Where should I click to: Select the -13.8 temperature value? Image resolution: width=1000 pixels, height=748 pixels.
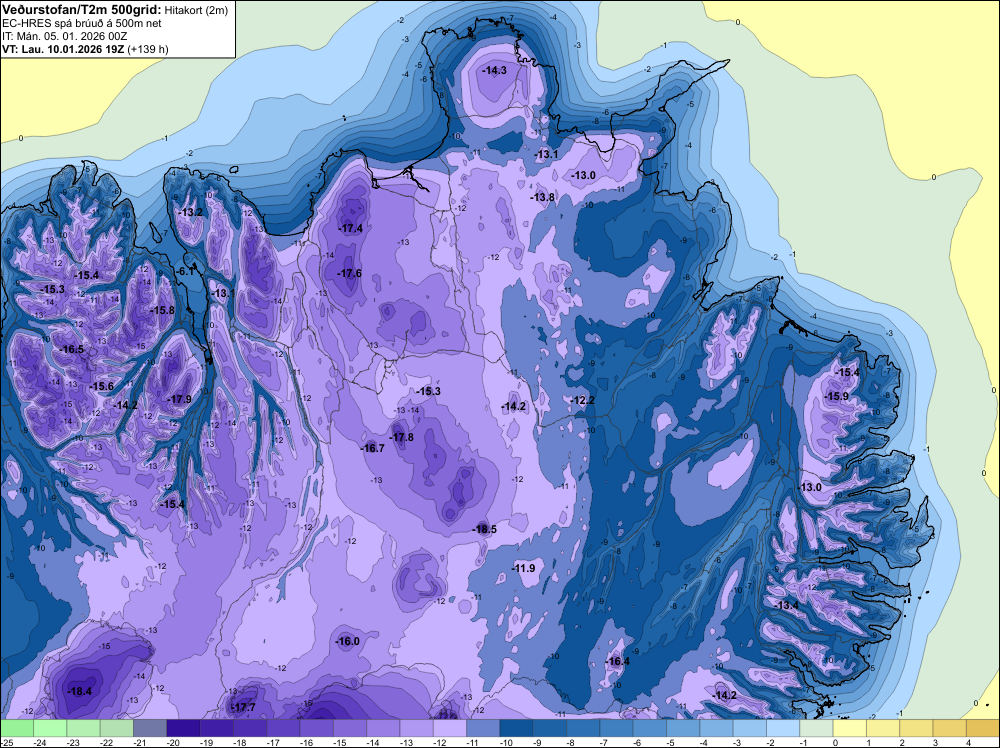[x=542, y=198]
